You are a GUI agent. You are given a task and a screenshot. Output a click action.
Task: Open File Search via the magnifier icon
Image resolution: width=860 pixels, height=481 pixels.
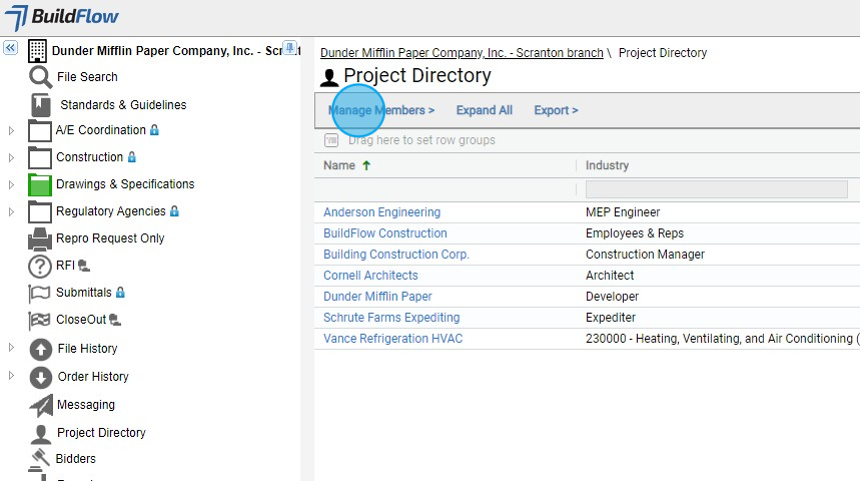(x=41, y=77)
